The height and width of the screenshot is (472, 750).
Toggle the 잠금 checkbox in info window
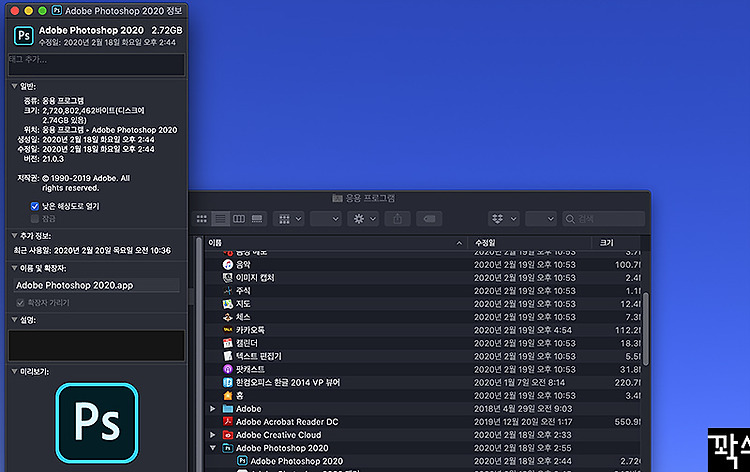pyautogui.click(x=34, y=219)
